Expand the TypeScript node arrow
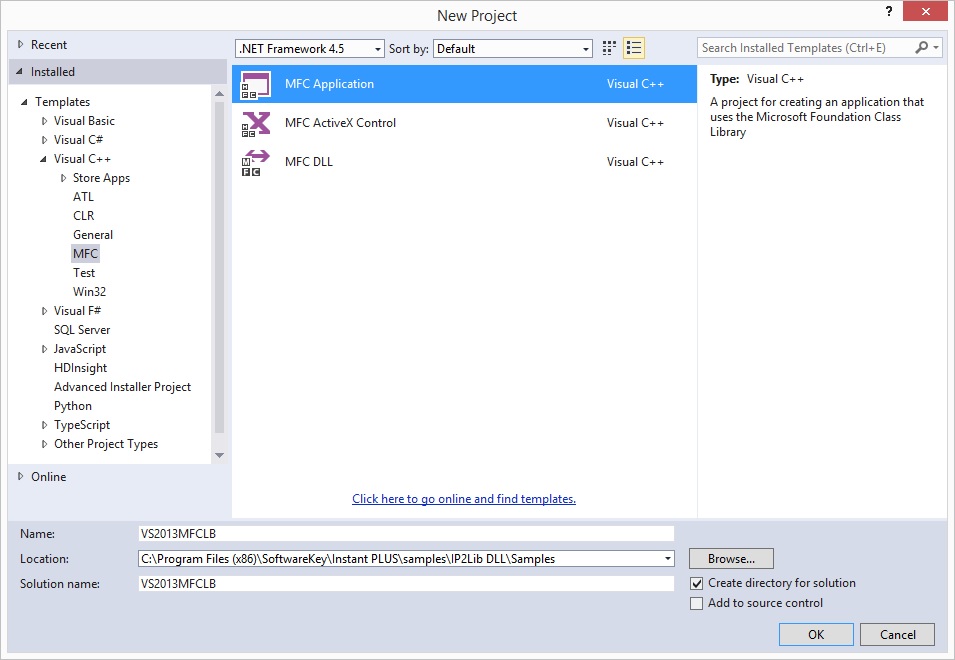955x660 pixels. coord(44,425)
